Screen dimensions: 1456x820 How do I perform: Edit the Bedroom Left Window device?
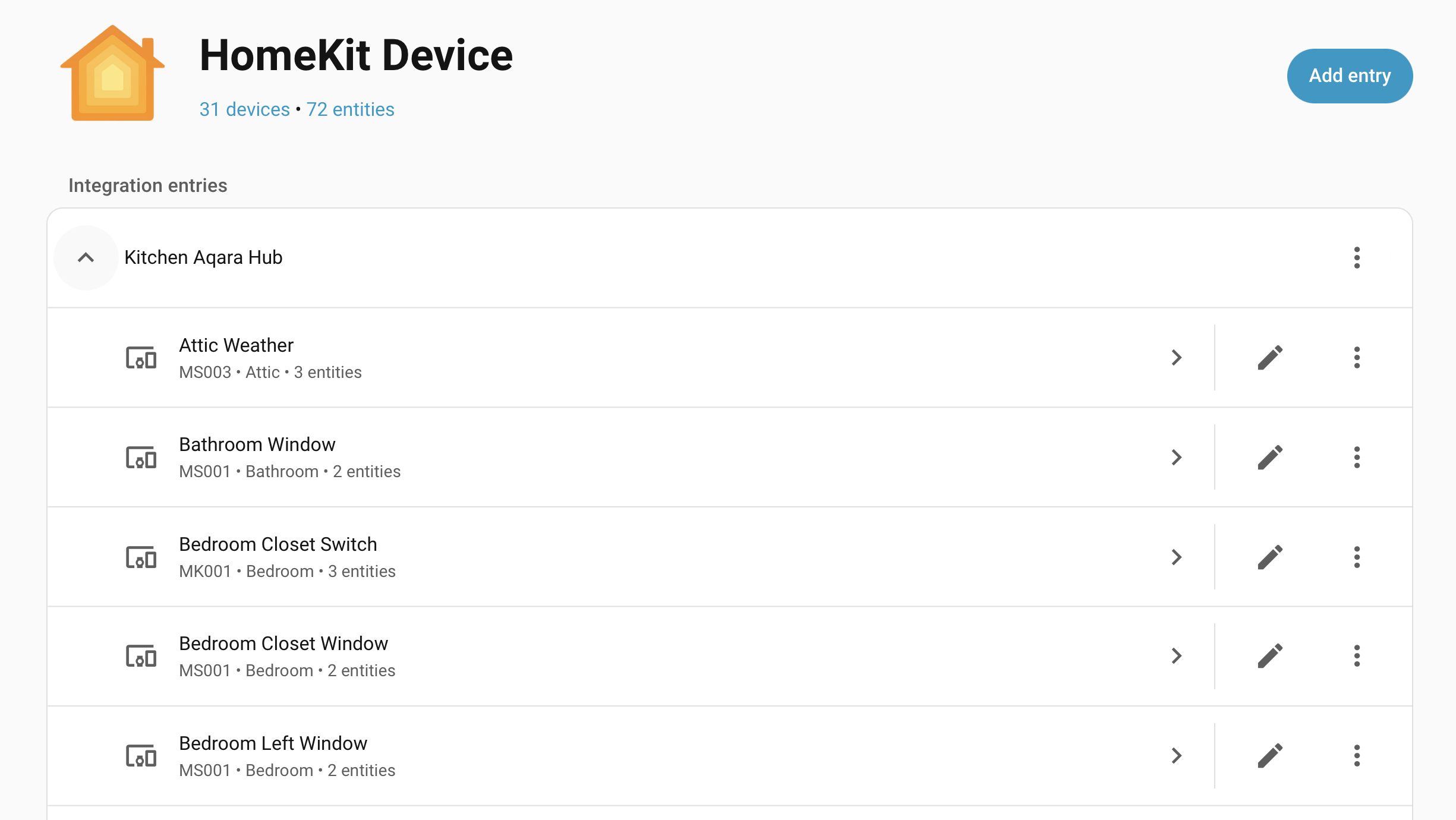point(1270,756)
